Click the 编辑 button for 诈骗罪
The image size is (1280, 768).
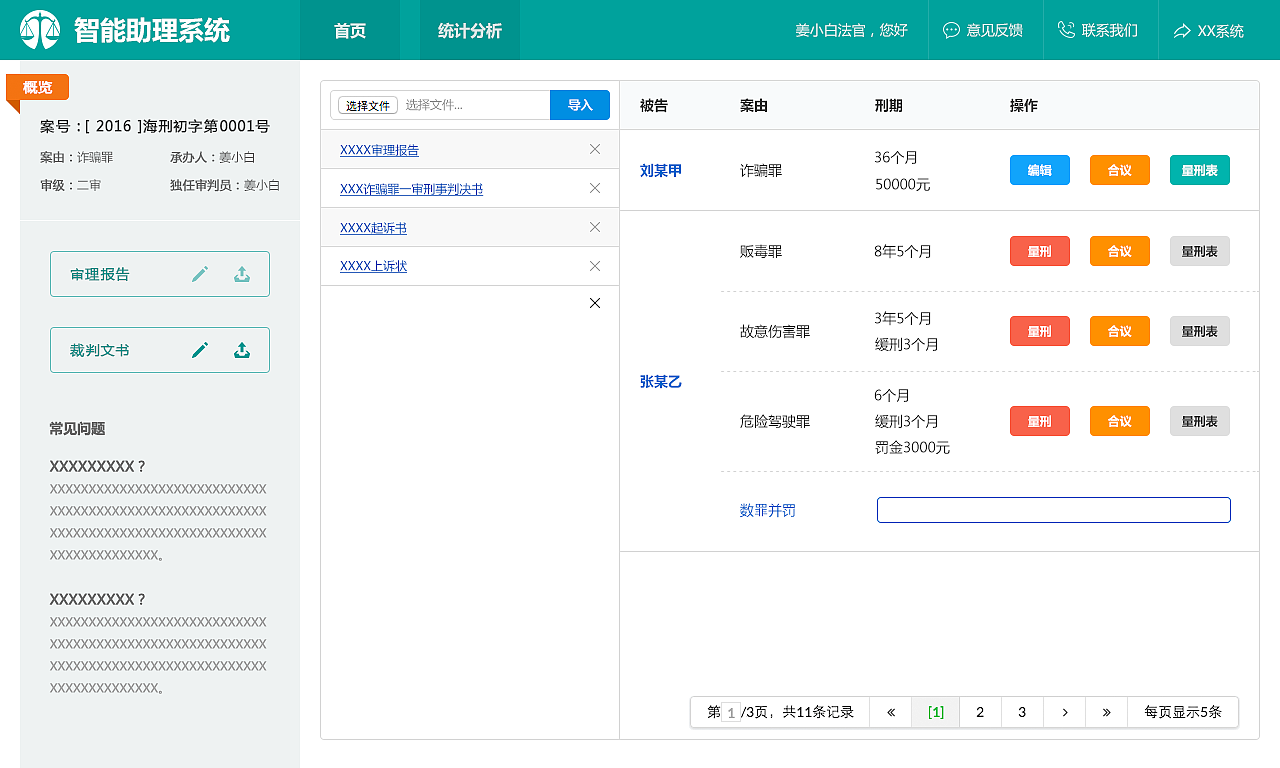pyautogui.click(x=1040, y=170)
